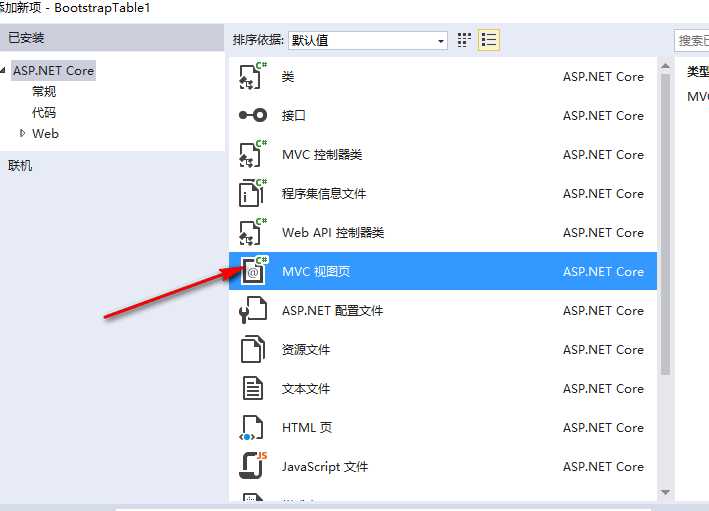Select the Web category
709x511 pixels.
(45, 133)
